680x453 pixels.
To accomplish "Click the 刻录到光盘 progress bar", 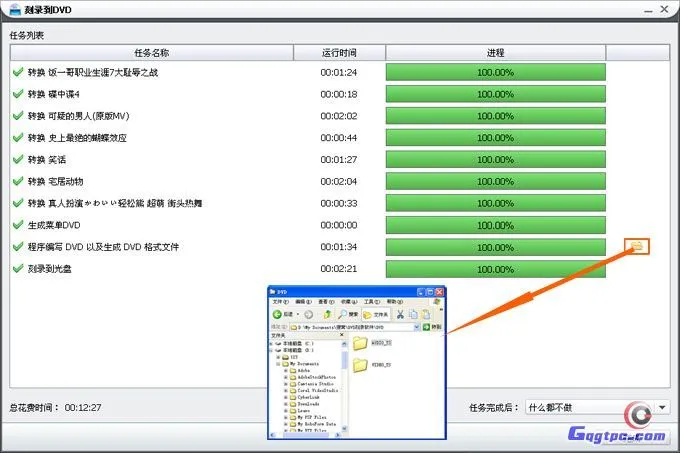I will 495,268.
